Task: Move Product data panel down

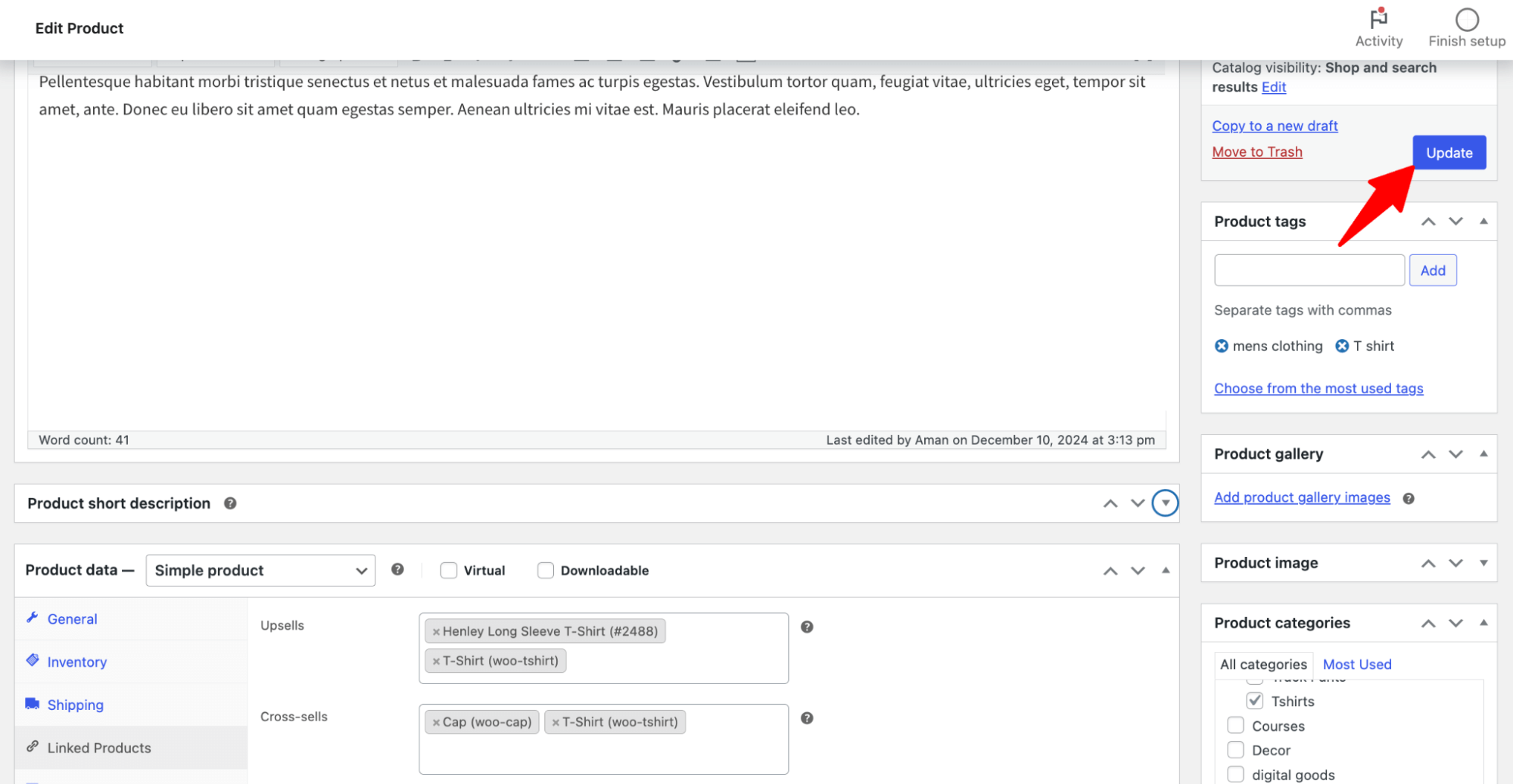Action: 1138,571
